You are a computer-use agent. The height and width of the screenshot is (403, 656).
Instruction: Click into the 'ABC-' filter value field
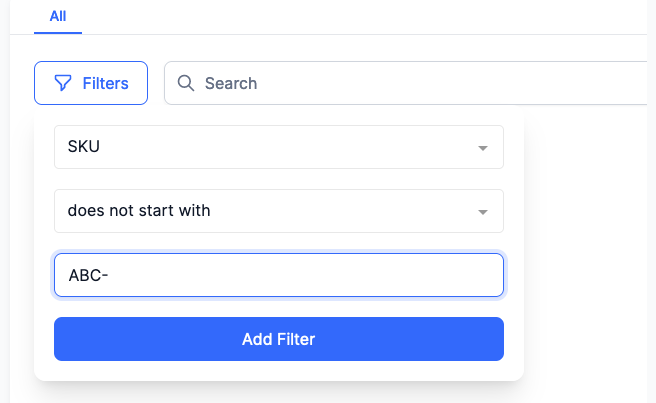(279, 275)
